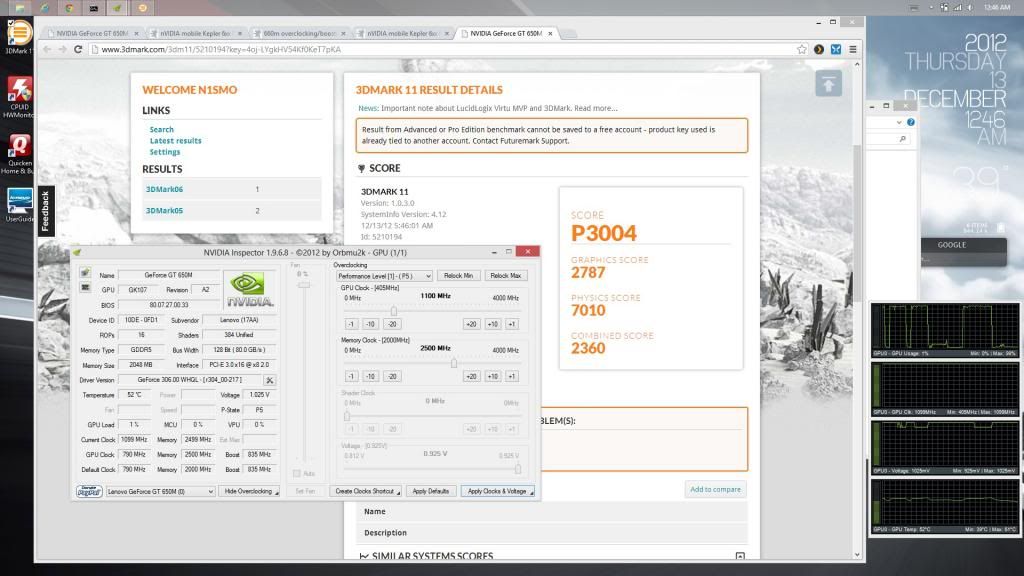Open the Create Clocks Shortcut button menu
The height and width of the screenshot is (576, 1024).
click(366, 491)
